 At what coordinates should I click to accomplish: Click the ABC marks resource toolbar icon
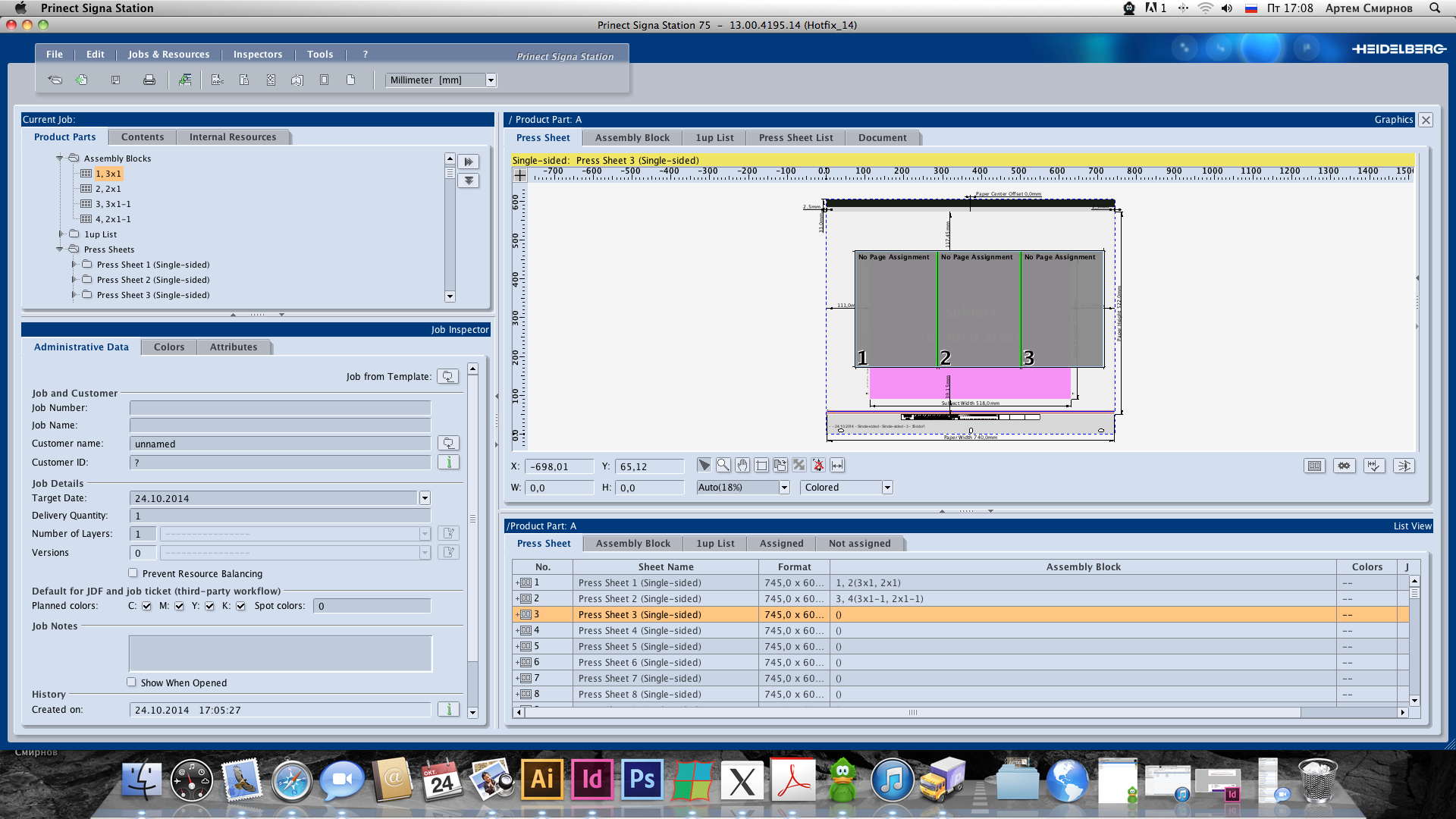217,80
